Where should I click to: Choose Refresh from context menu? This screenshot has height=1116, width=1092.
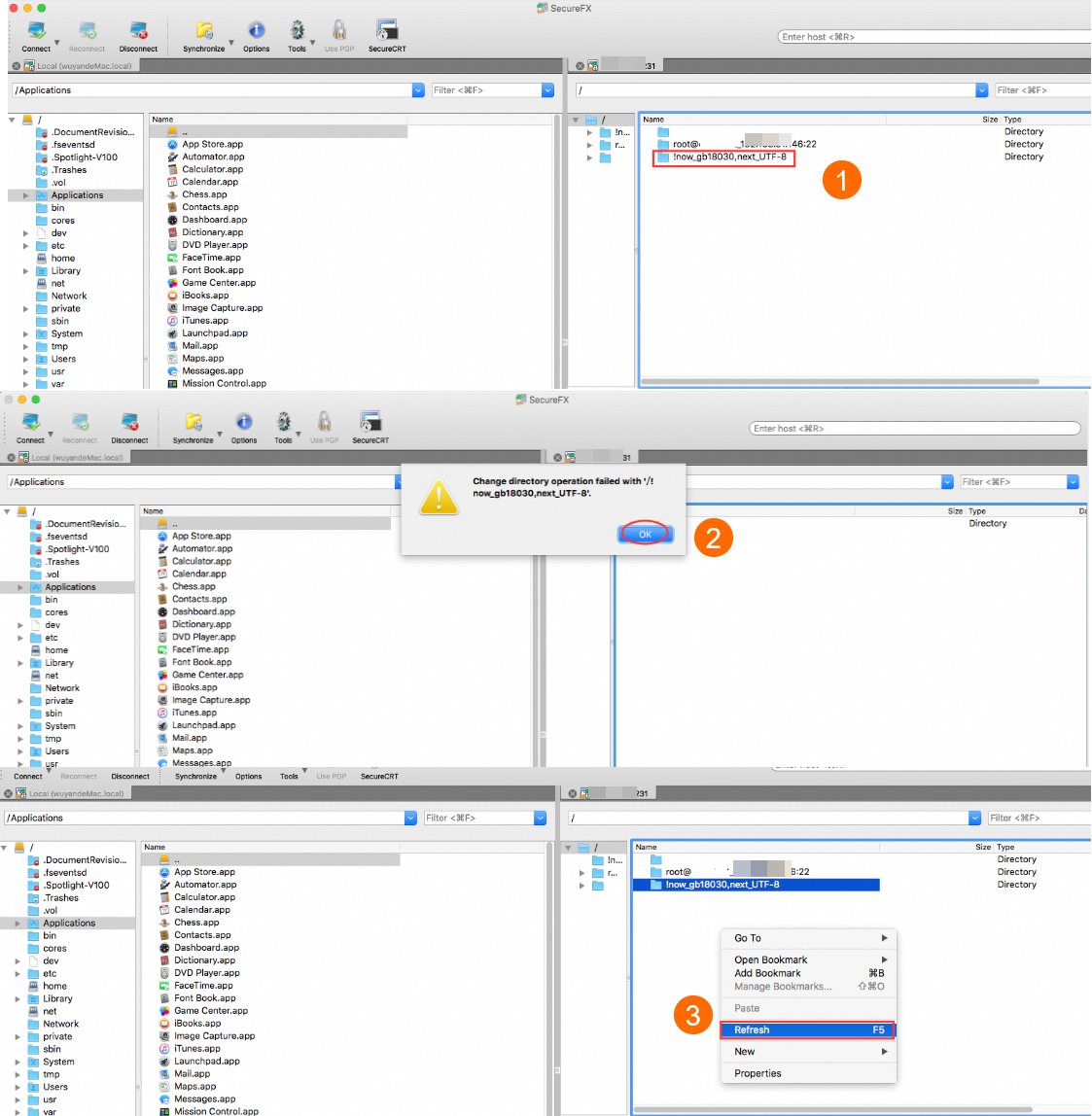807,1029
